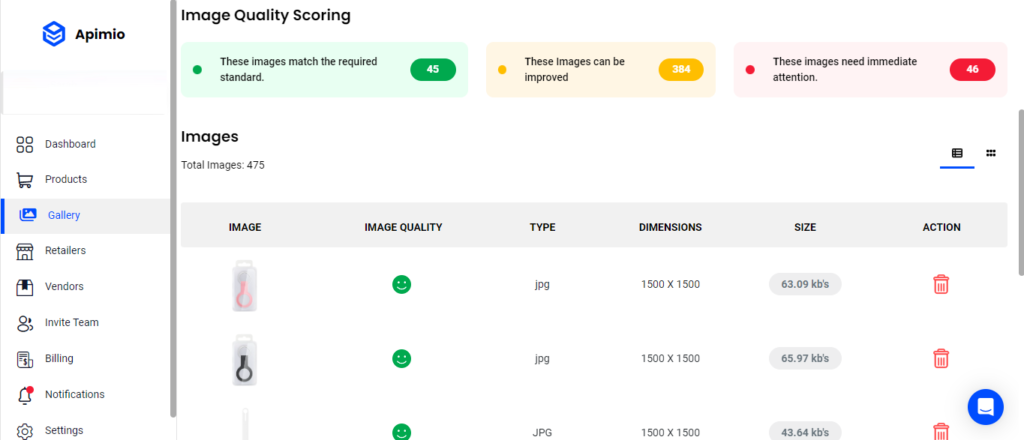Viewport: 1024px width, 440px height.
Task: Delete the black ring product image
Action: pyautogui.click(x=941, y=358)
